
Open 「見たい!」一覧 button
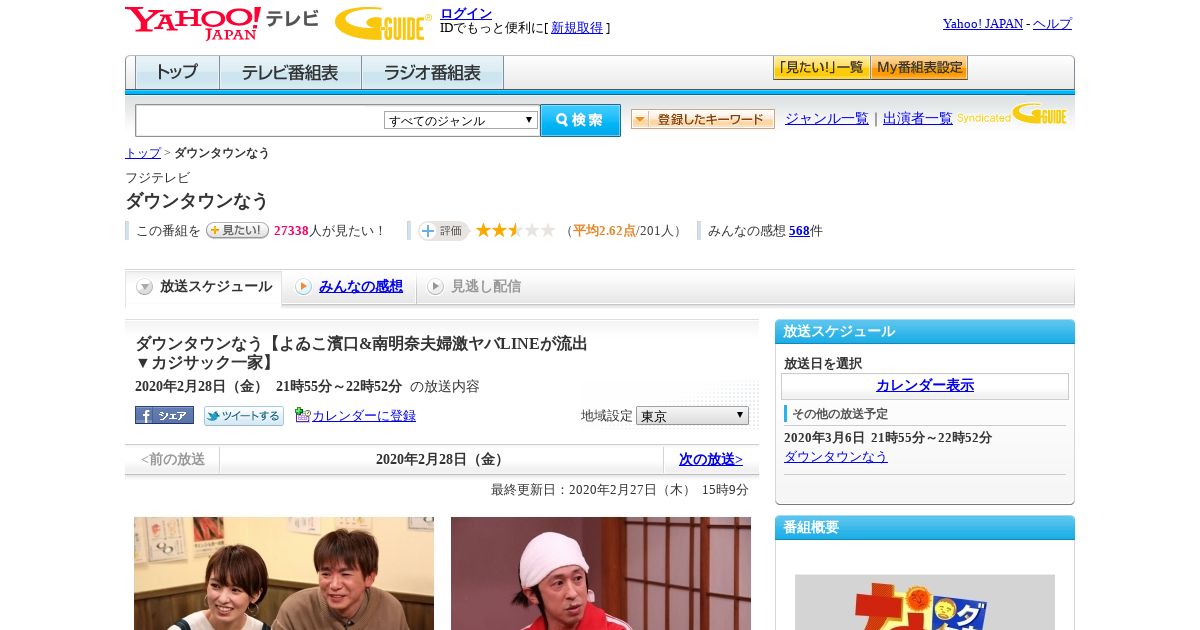pos(821,68)
